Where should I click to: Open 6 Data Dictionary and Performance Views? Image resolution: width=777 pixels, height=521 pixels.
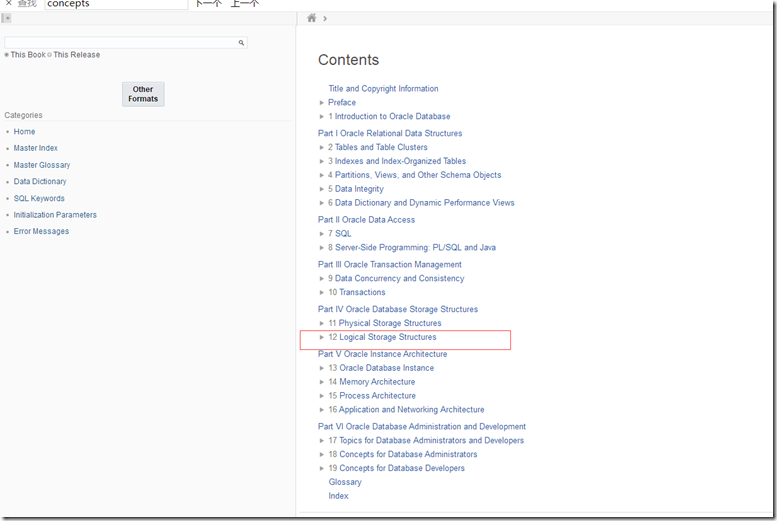tap(421, 202)
